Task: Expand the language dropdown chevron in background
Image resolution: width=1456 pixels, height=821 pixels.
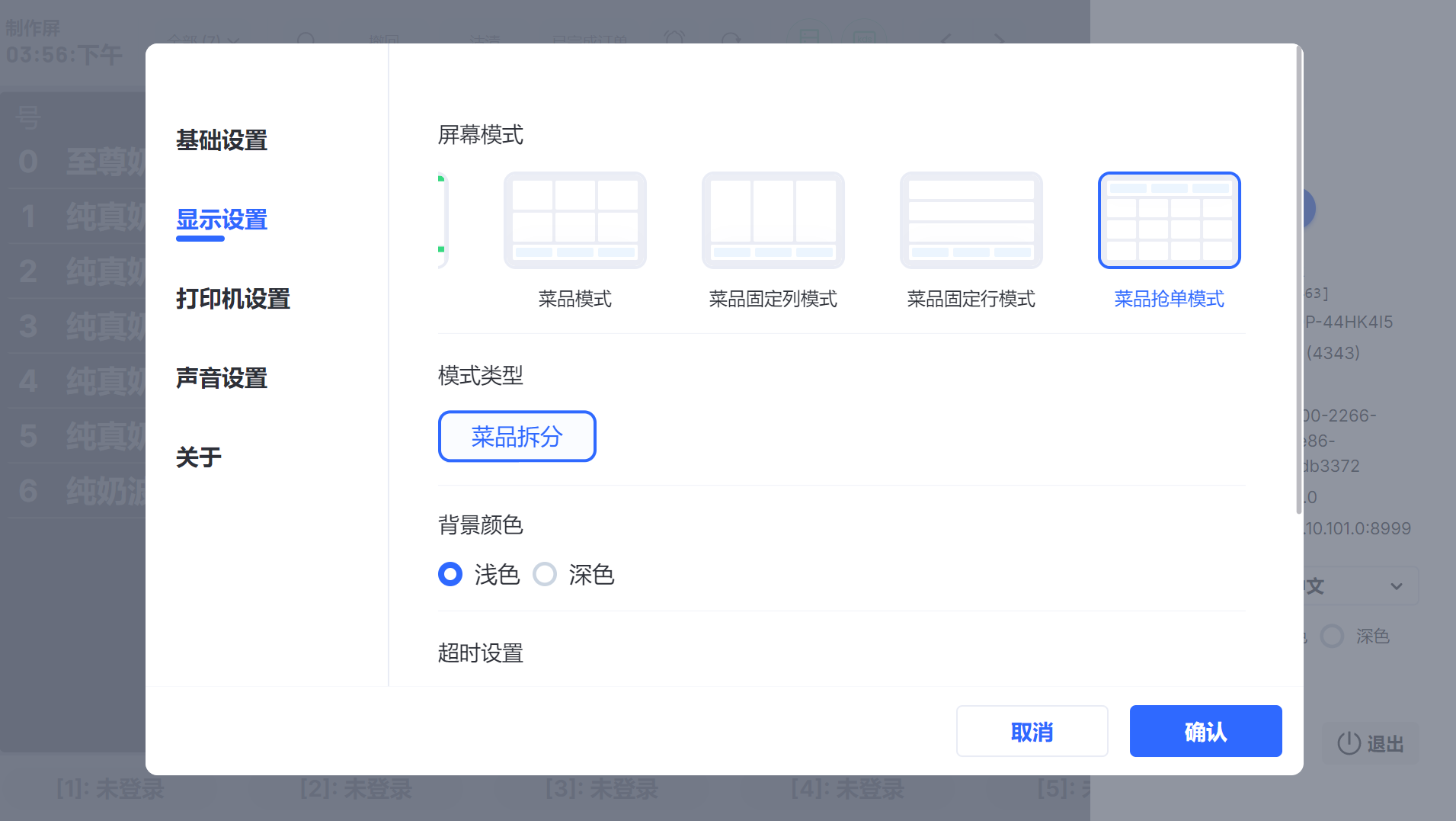Action: [x=1397, y=586]
